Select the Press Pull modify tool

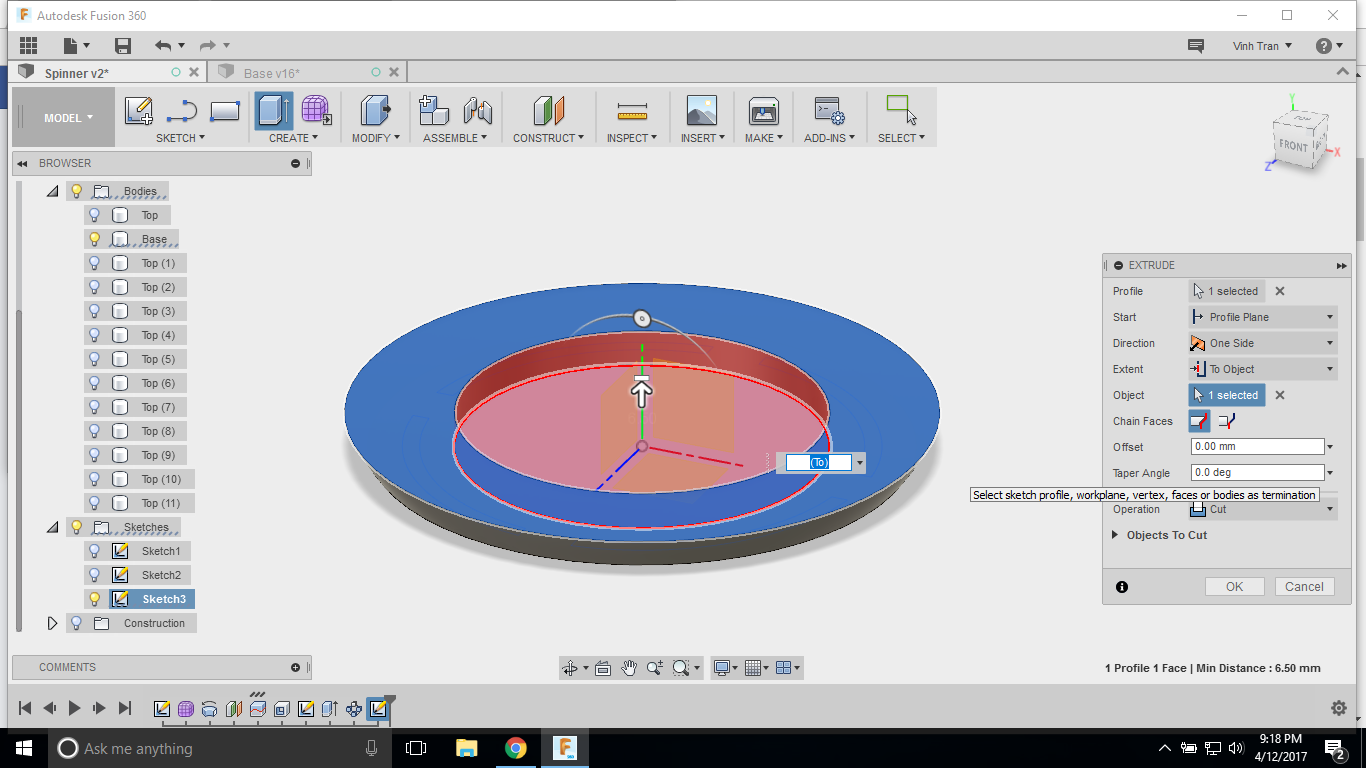(x=375, y=110)
